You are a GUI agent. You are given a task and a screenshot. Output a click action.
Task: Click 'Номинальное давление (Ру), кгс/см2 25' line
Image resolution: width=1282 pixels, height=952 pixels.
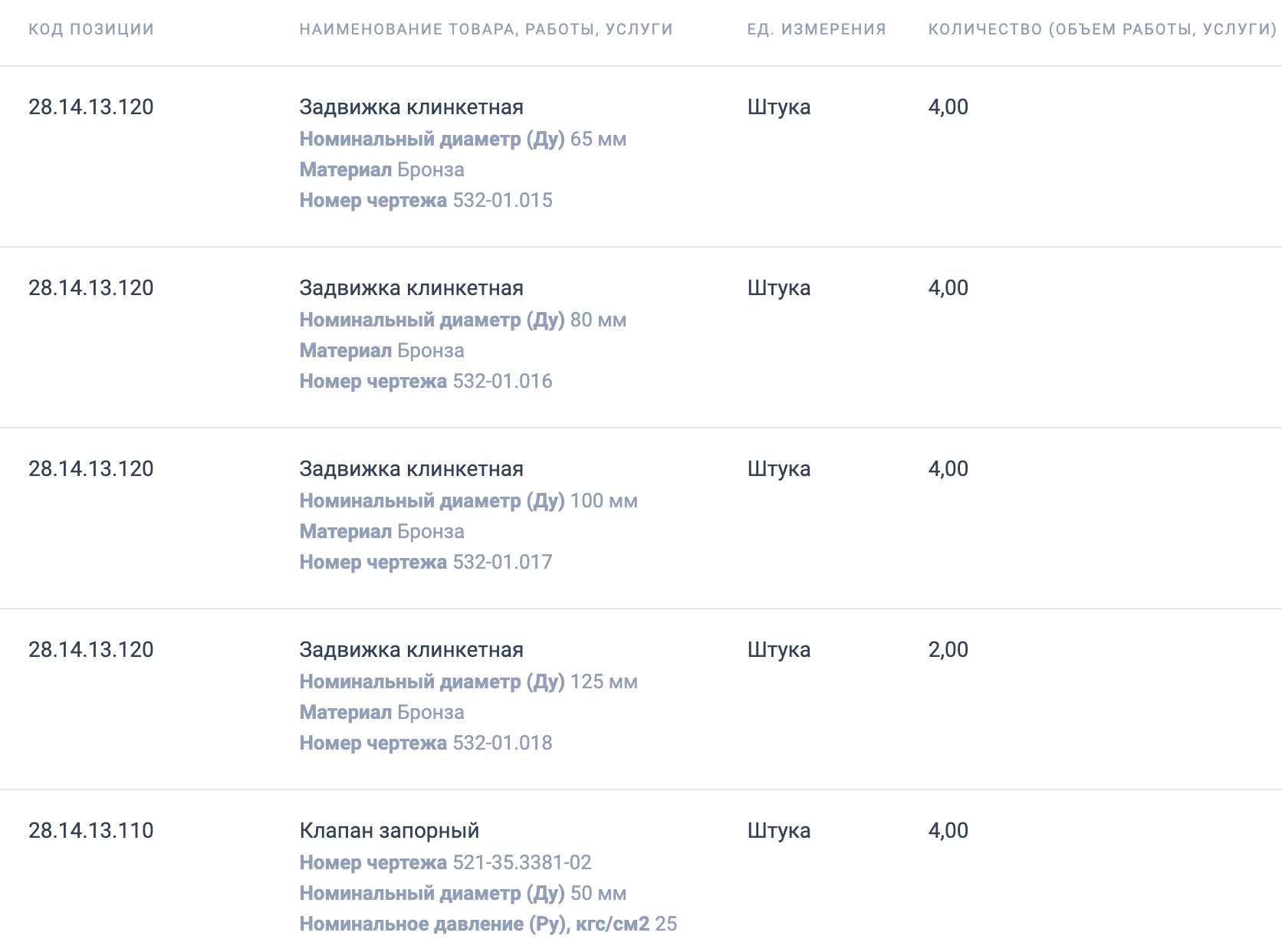click(x=488, y=924)
